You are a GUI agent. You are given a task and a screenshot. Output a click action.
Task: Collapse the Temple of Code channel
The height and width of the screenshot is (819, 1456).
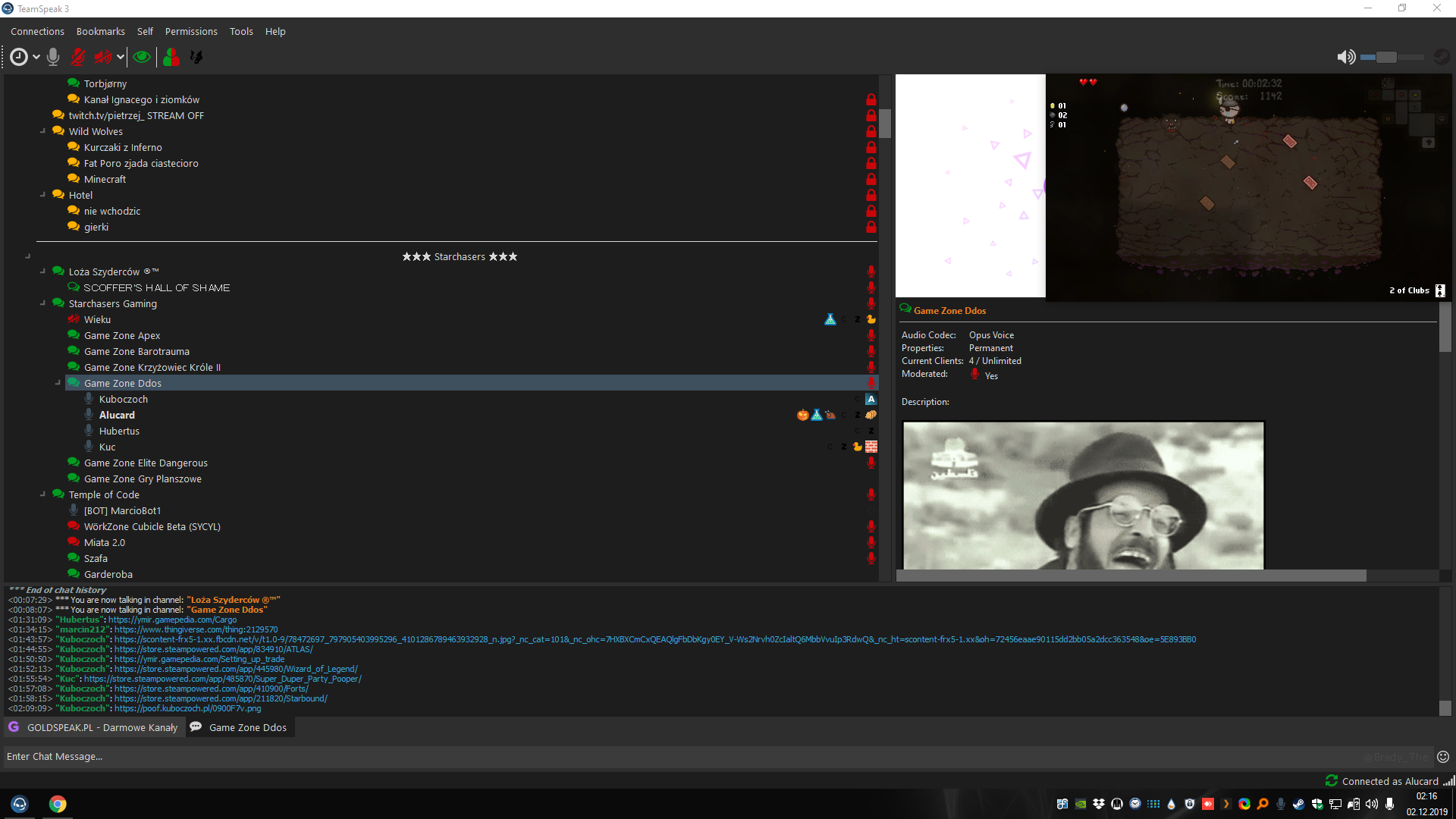click(43, 494)
